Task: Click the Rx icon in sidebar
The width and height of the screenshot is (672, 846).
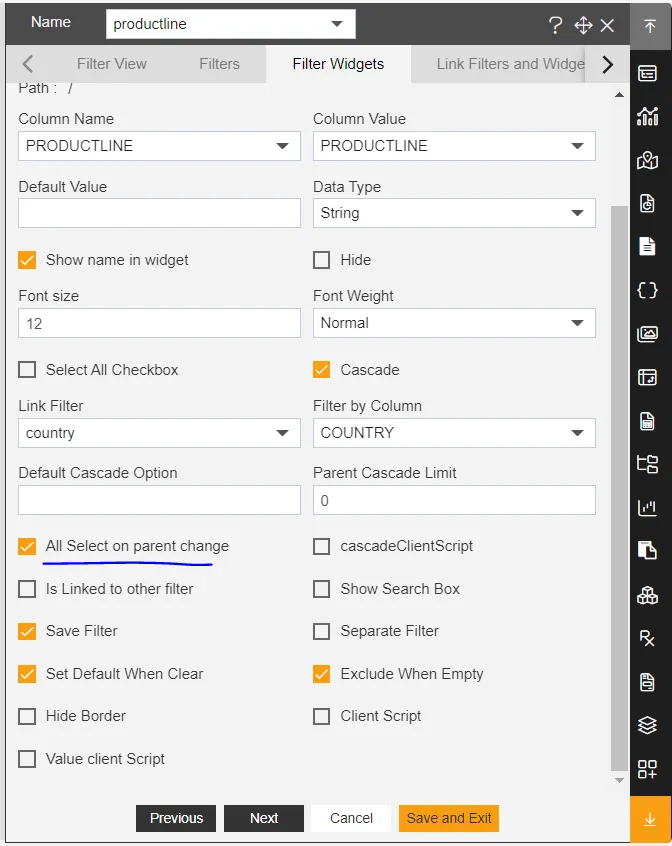Action: coord(648,638)
